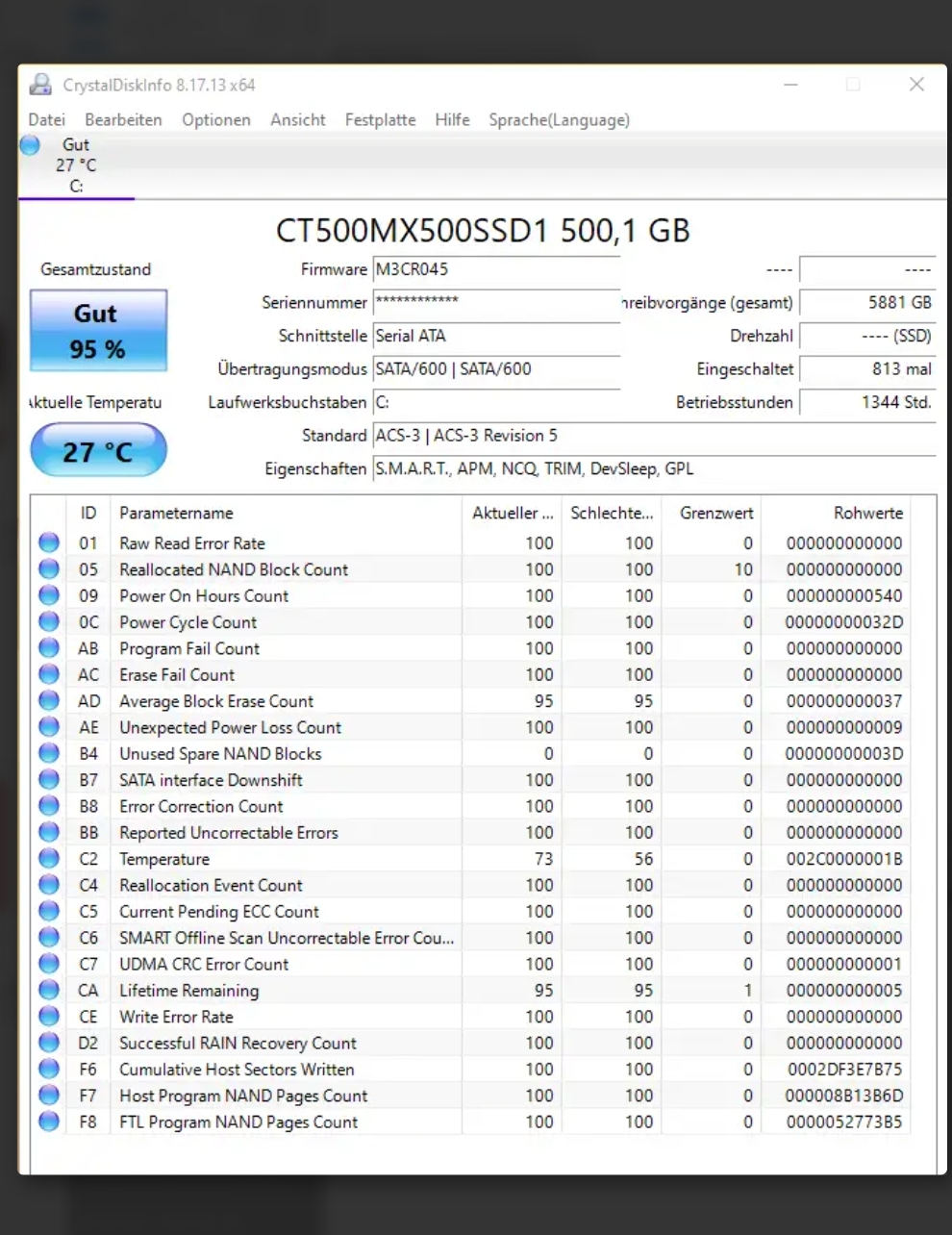Click the Drehzahl ---- (SSD) value
Viewport: 952px width, 1235px height.
[x=867, y=336]
